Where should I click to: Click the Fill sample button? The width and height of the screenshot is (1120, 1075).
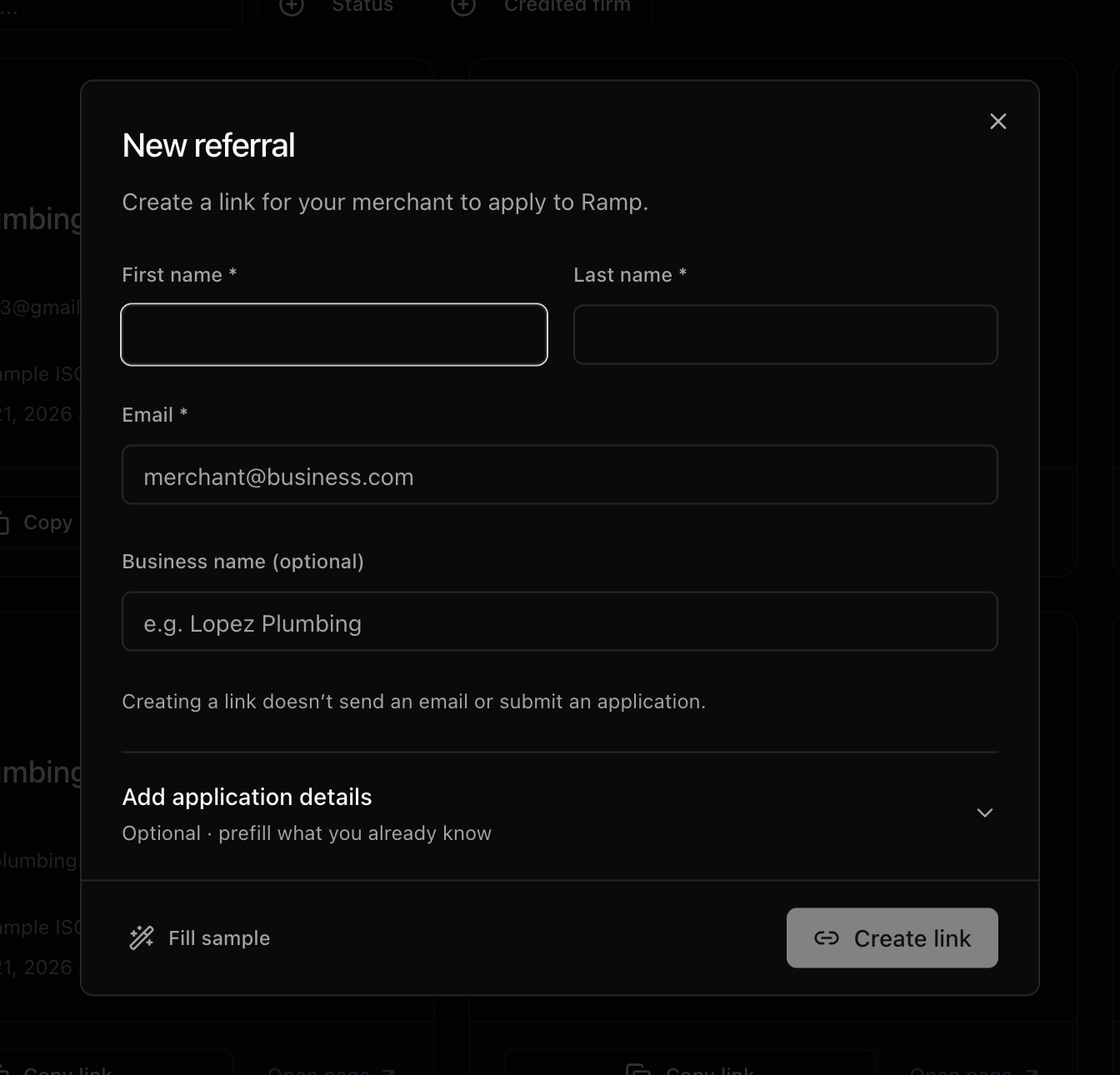(x=200, y=938)
